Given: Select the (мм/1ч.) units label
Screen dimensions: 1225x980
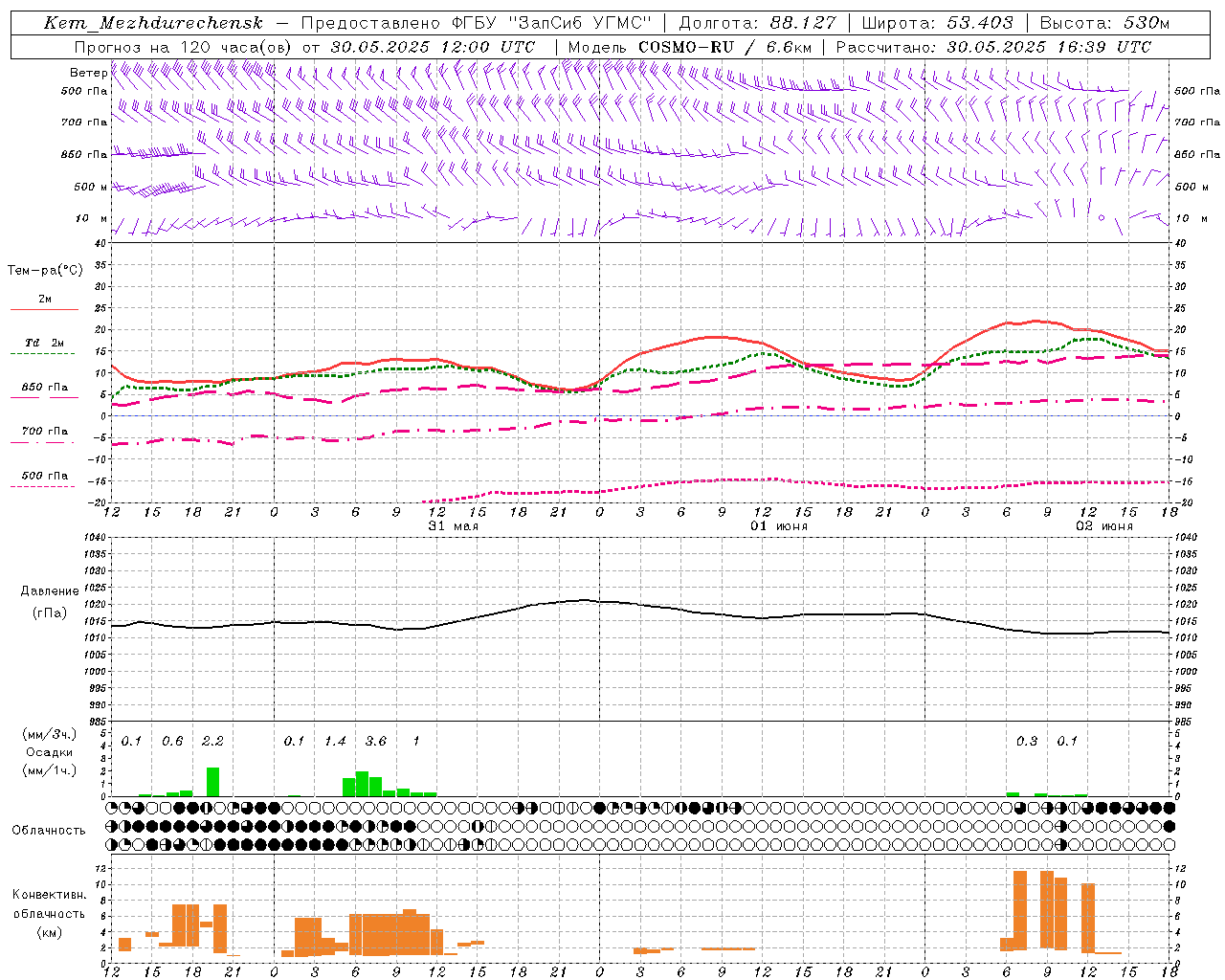Looking at the screenshot, I should pyautogui.click(x=50, y=770).
